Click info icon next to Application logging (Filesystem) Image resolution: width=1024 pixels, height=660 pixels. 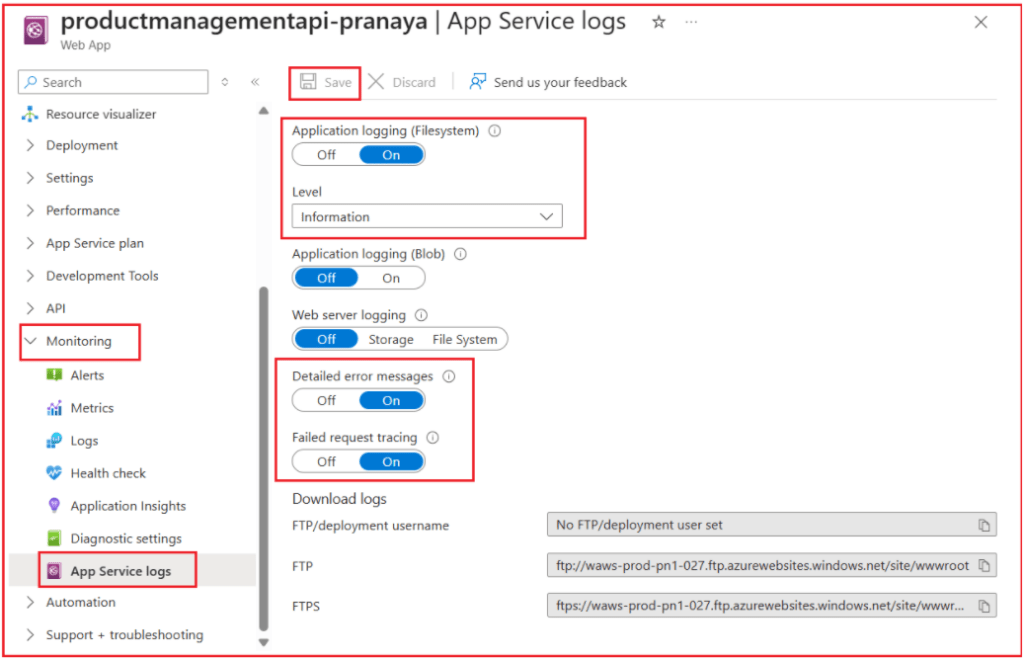(x=495, y=131)
